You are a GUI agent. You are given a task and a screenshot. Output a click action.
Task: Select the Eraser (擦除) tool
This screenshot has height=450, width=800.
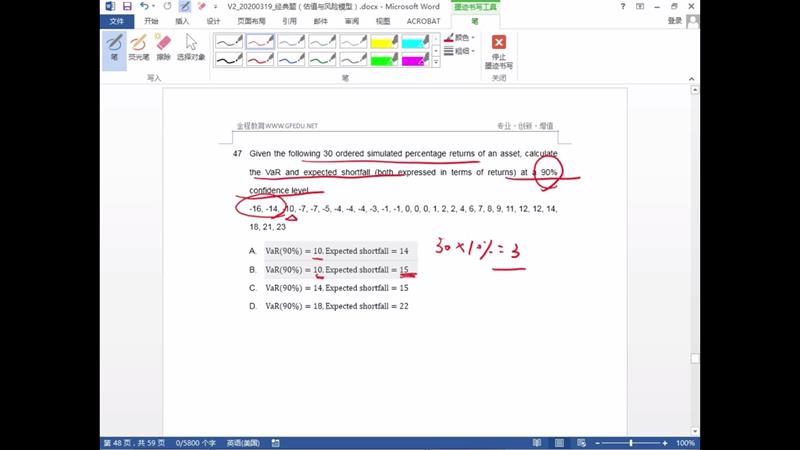tap(163, 48)
